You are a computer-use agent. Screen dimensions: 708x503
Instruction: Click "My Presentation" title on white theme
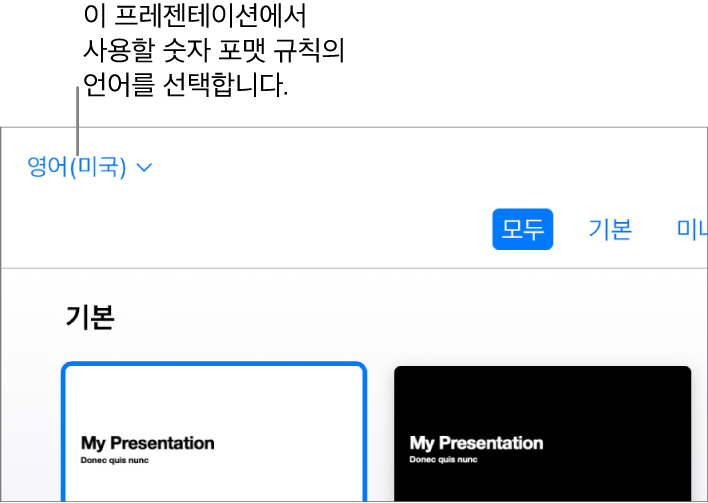pyautogui.click(x=147, y=443)
